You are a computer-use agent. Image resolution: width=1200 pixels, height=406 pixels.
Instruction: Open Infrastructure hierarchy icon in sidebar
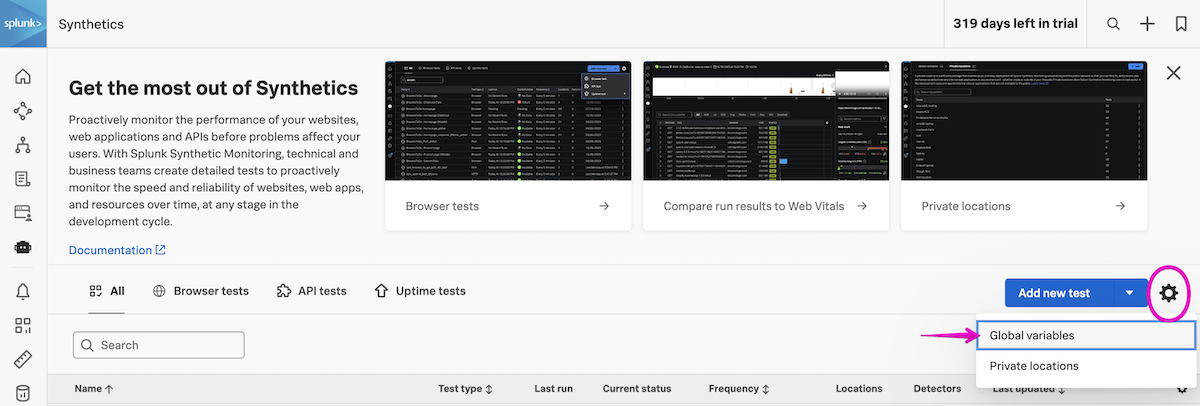pyautogui.click(x=23, y=145)
